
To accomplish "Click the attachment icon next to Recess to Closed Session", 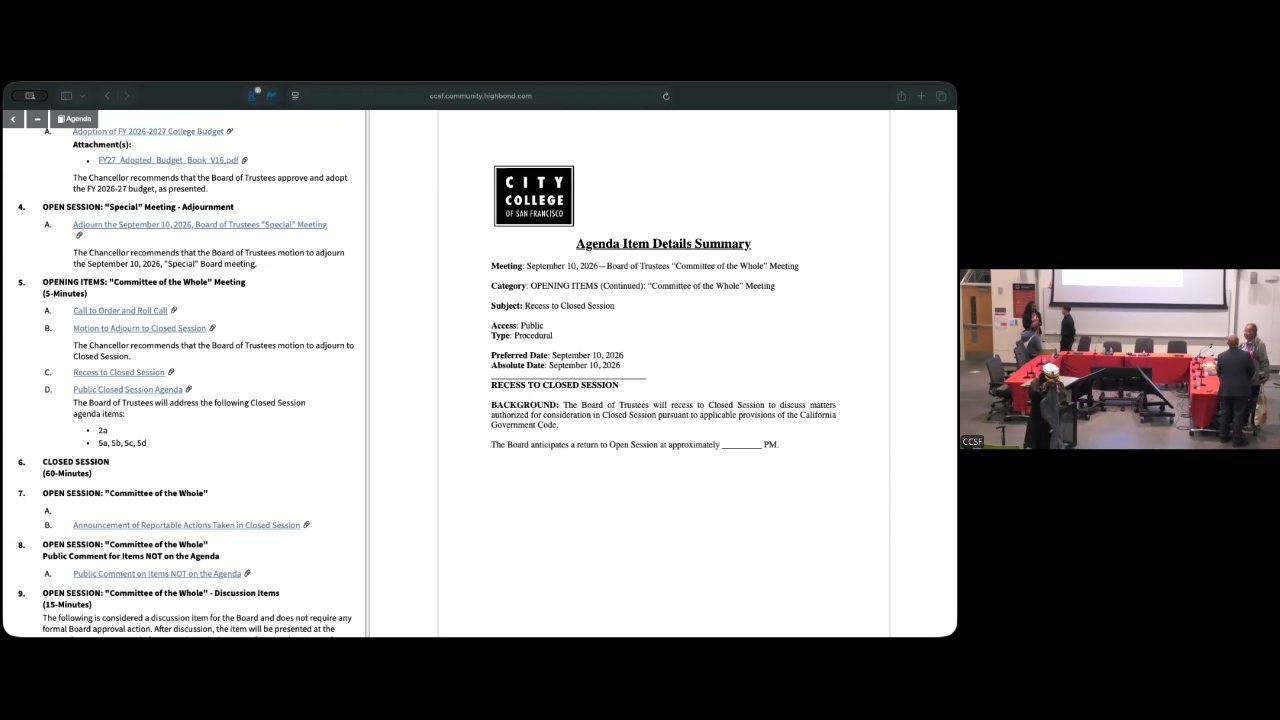I will 171,372.
